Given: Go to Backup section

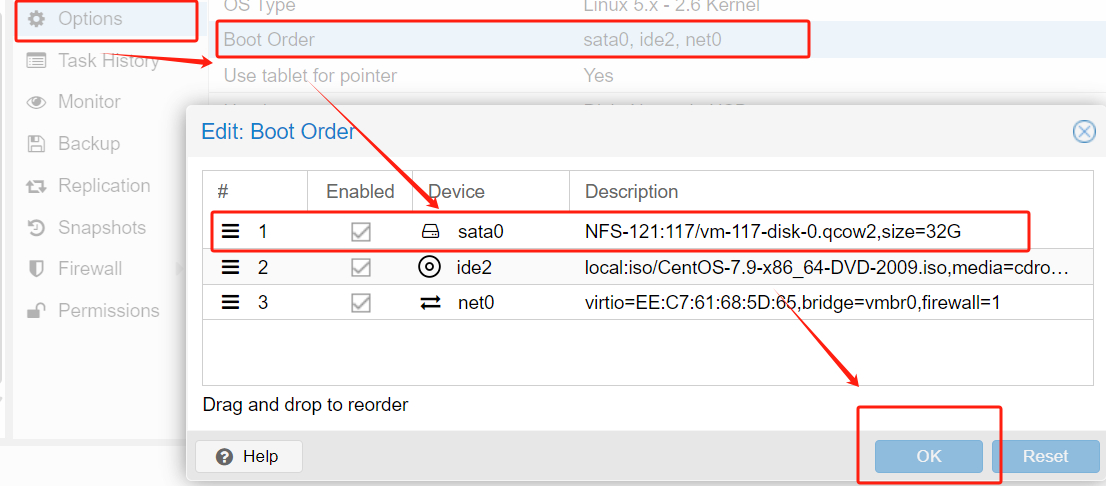Looking at the screenshot, I should 89,144.
